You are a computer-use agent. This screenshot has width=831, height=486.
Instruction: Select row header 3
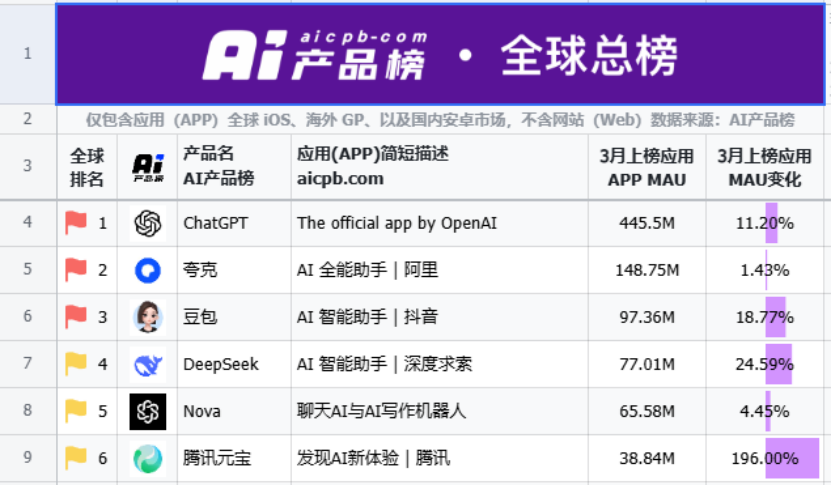click(28, 166)
